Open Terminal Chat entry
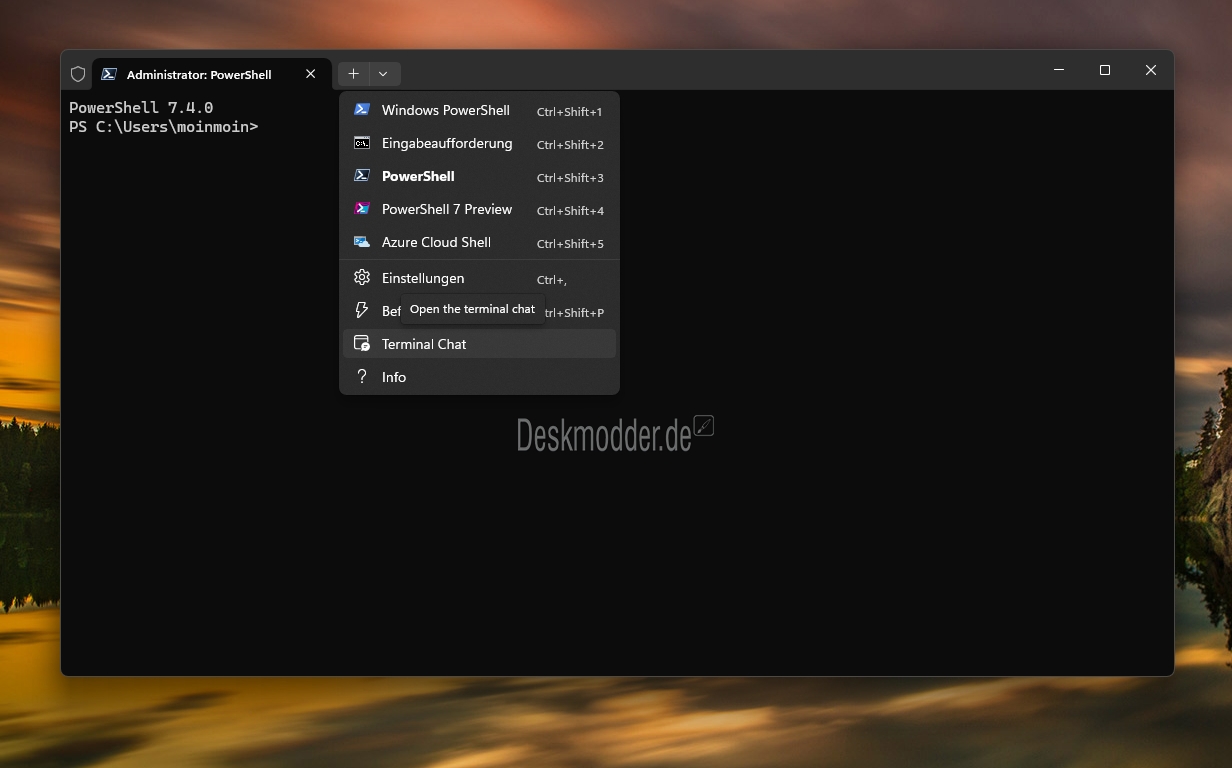Viewport: 1232px width, 768px height. point(479,344)
